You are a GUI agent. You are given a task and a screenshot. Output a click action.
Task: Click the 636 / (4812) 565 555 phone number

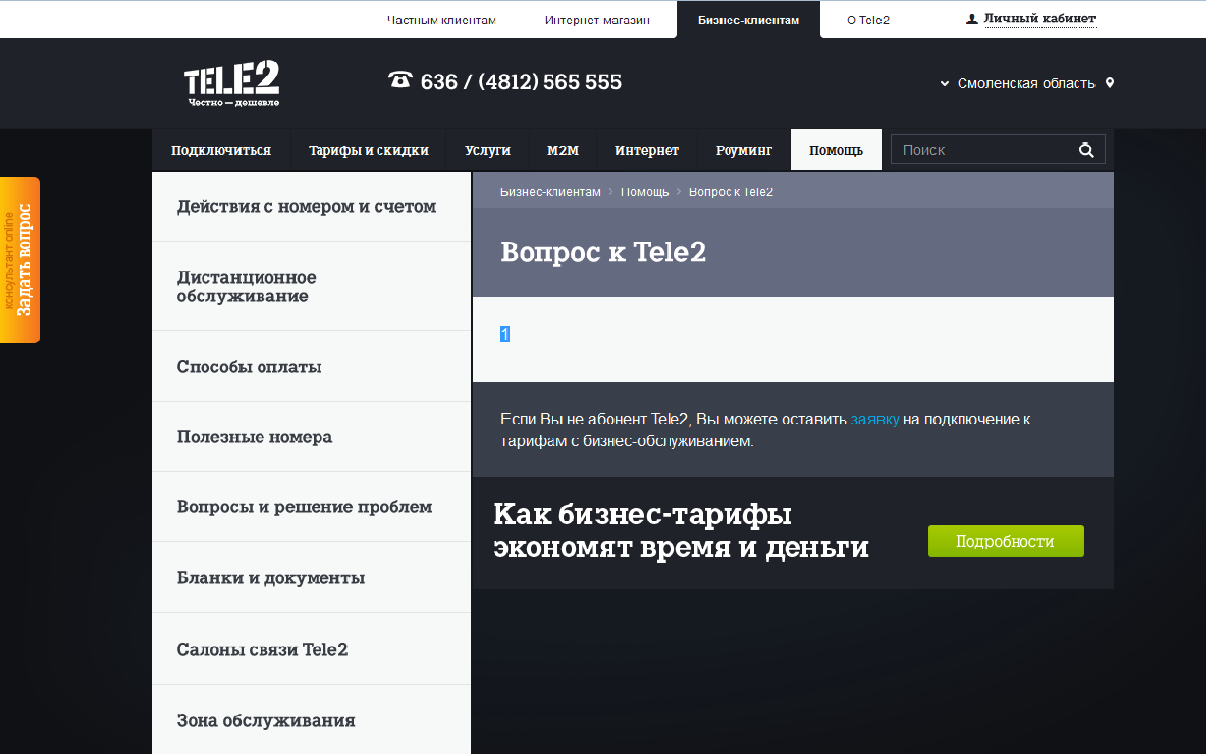pos(521,82)
